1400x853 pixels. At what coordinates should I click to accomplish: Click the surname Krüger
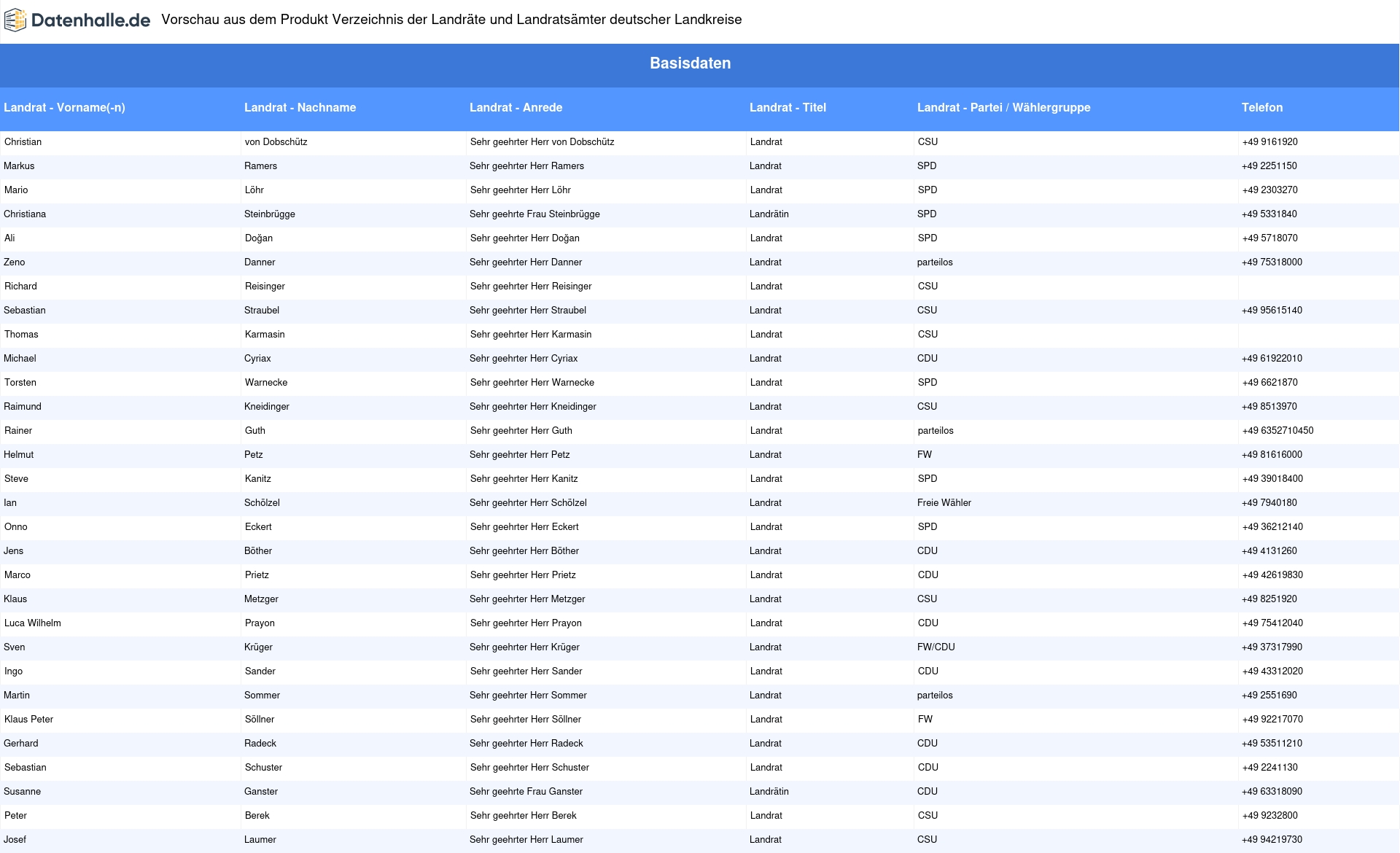pyautogui.click(x=258, y=647)
